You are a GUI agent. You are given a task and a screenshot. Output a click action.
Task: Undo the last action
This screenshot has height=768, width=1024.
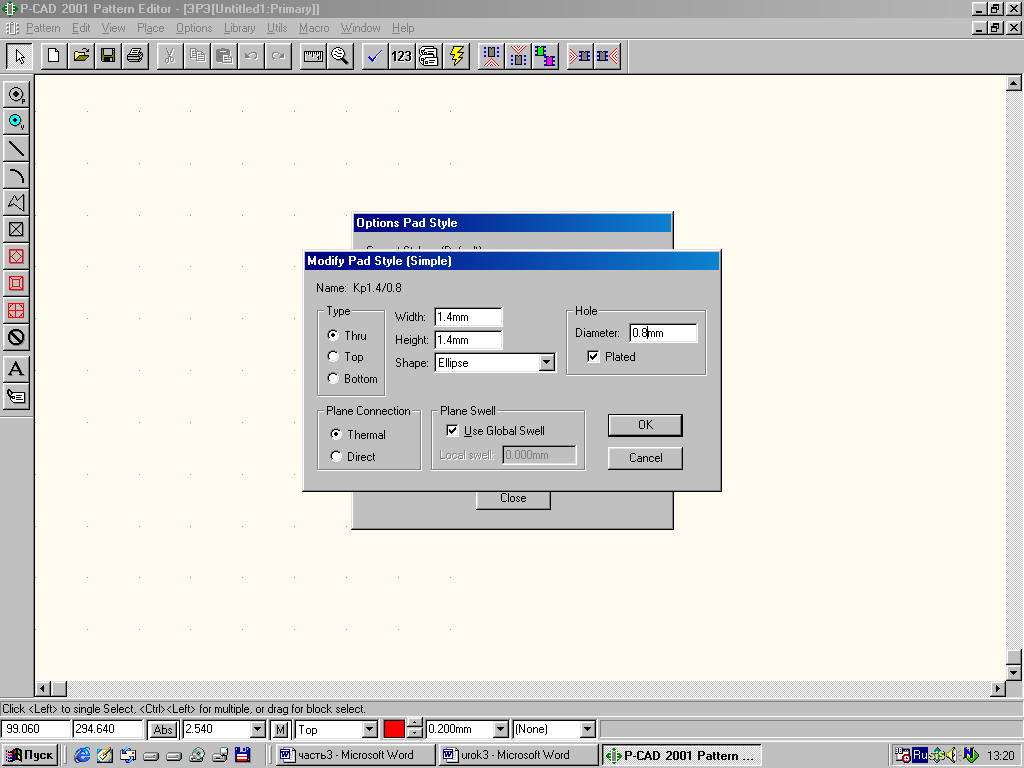(x=251, y=56)
